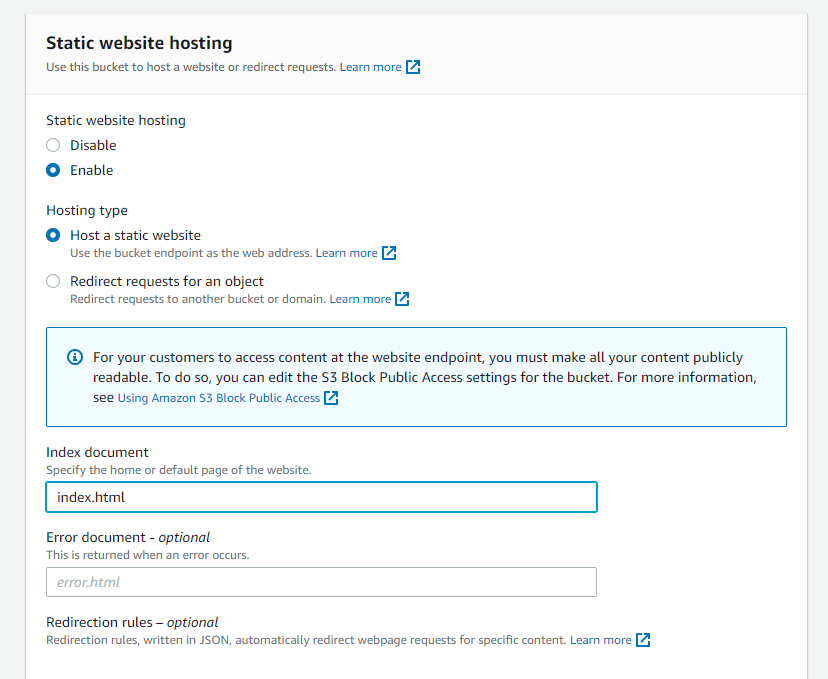This screenshot has height=679, width=828.
Task: Click the info icon in the blue notice
Action: [75, 357]
